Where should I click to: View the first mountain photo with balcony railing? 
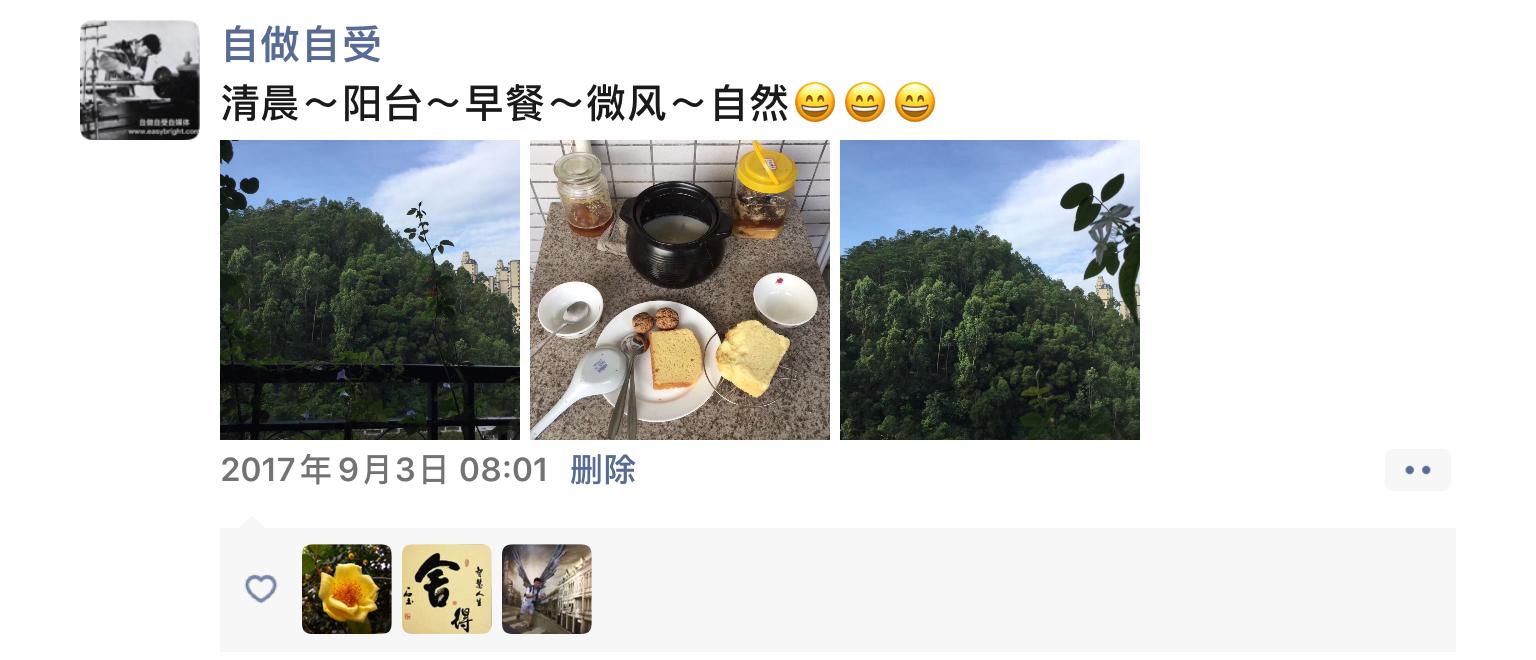tap(370, 290)
